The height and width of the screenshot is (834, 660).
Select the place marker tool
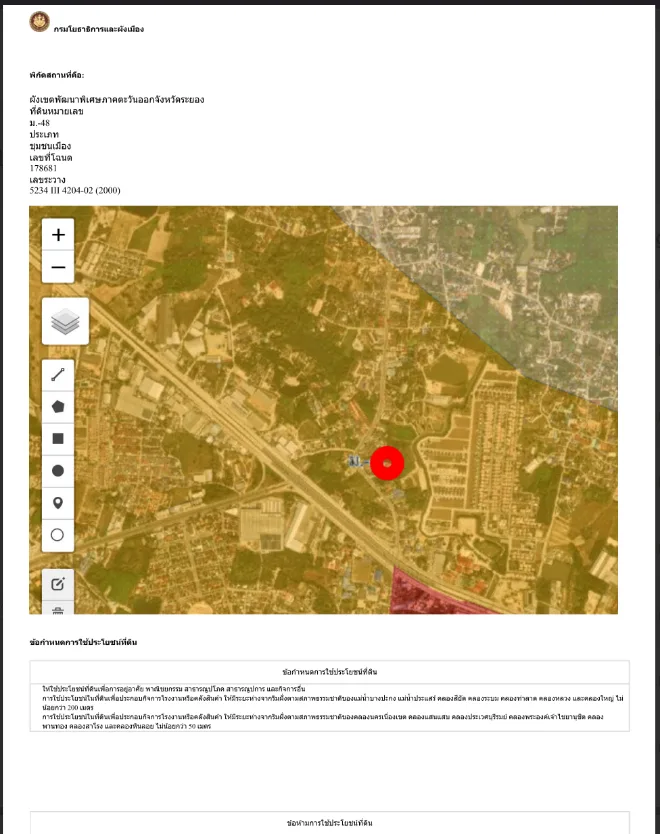pyautogui.click(x=58, y=503)
